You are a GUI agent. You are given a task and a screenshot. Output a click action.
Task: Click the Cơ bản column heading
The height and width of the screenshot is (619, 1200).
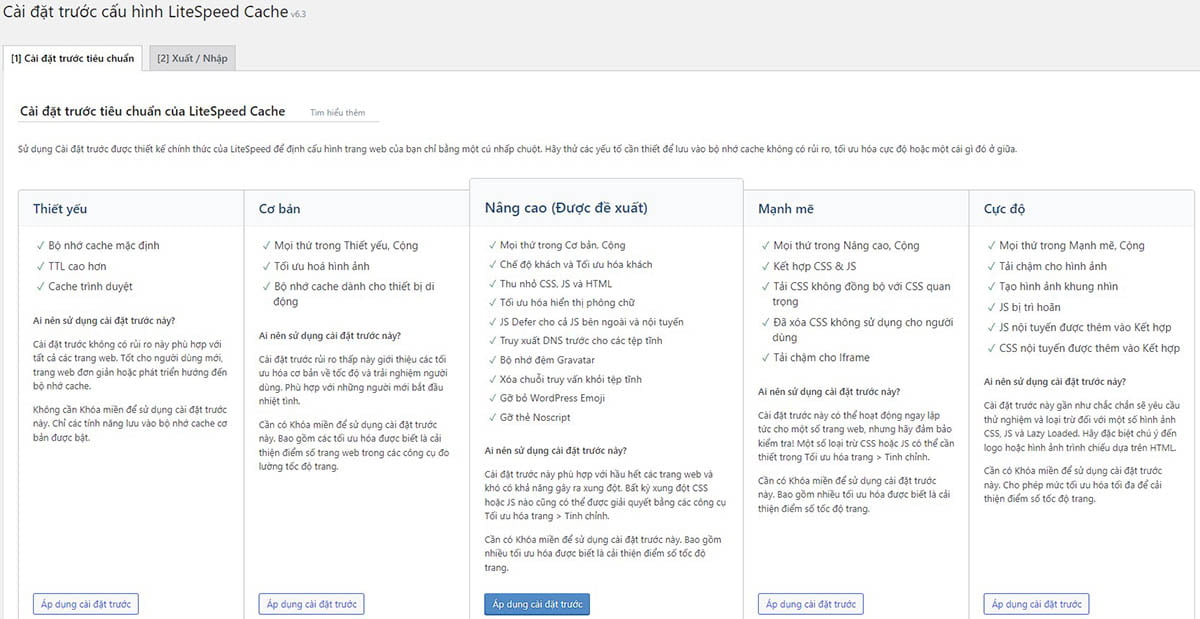280,209
